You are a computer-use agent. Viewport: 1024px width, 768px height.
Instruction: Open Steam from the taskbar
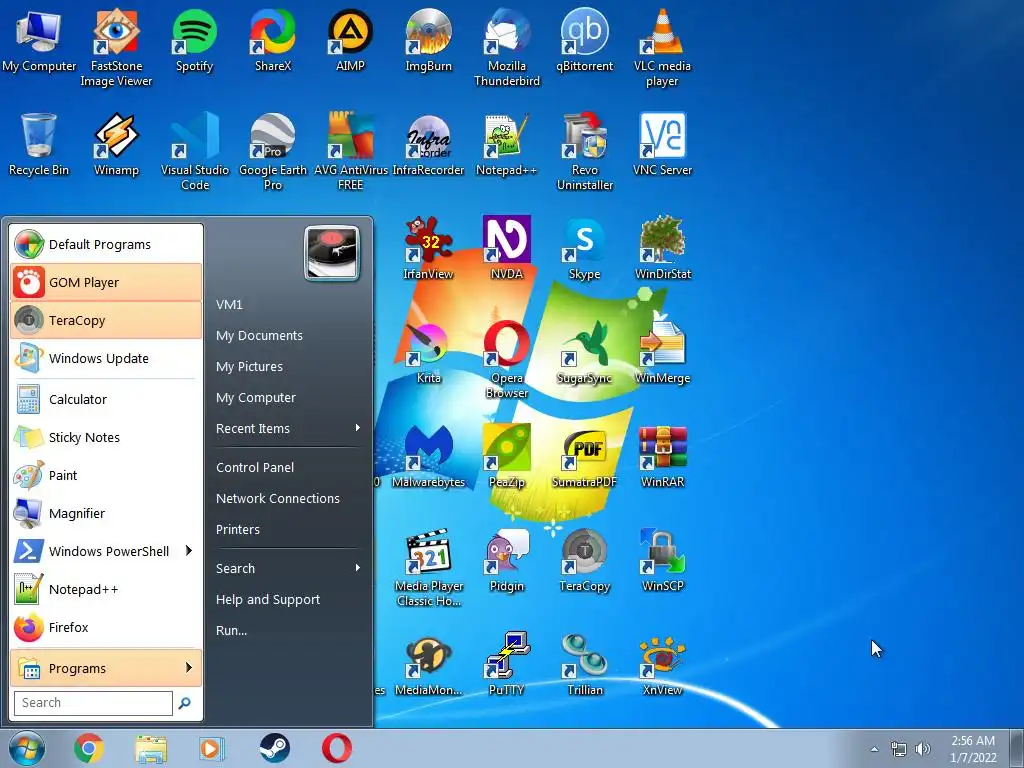click(274, 748)
